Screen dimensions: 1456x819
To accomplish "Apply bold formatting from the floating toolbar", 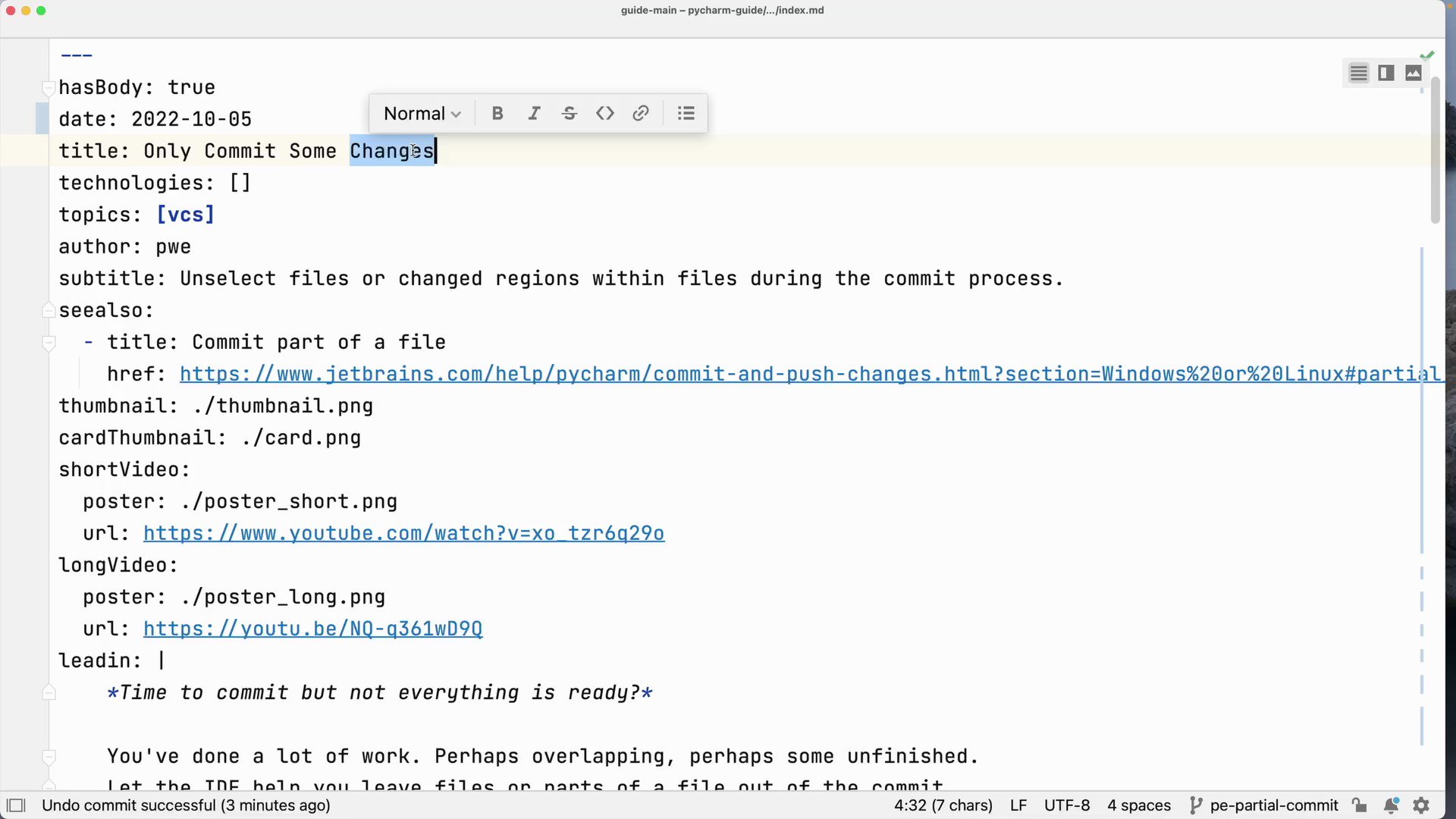I will point(497,113).
